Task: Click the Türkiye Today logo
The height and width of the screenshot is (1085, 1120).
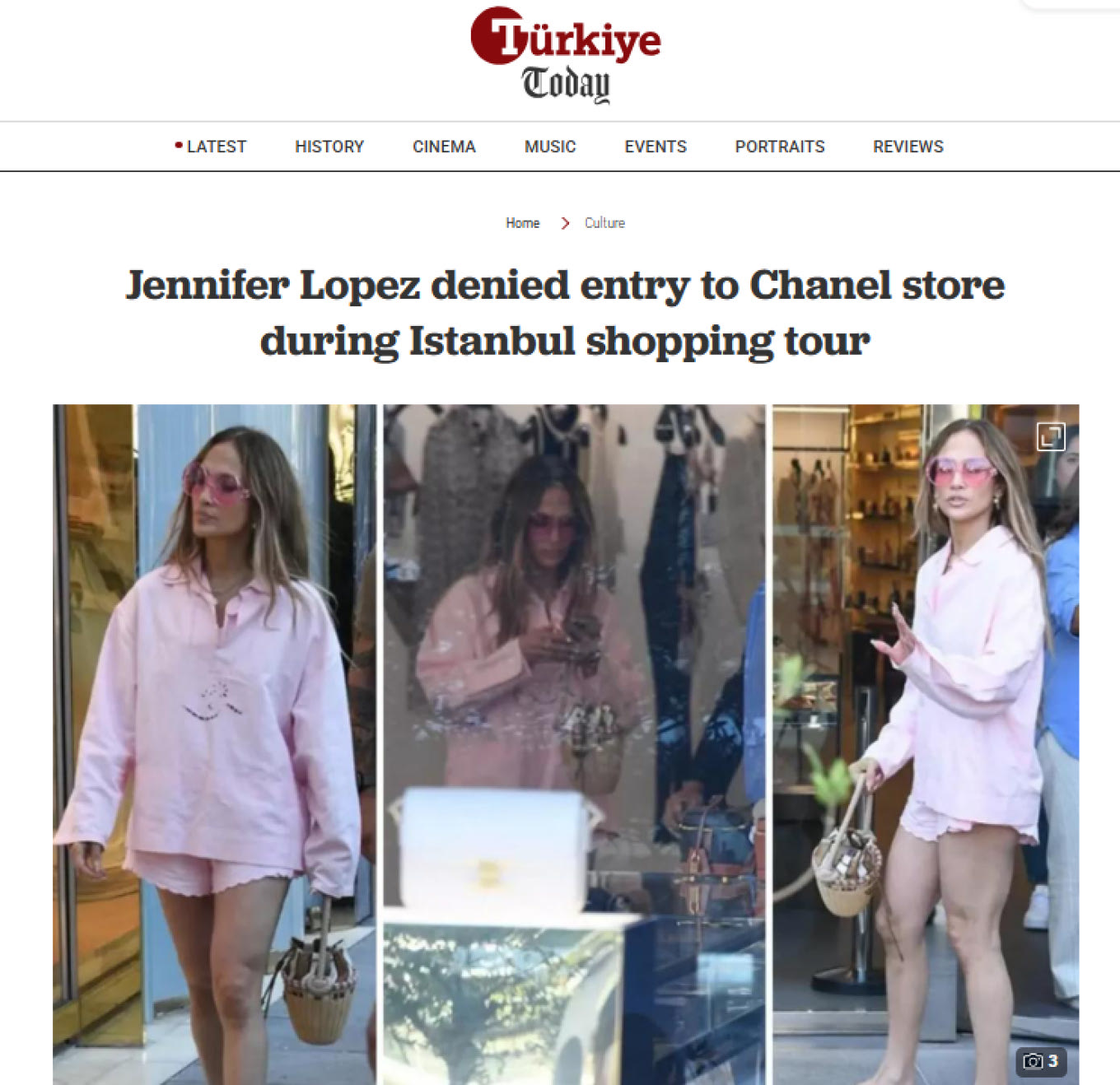Action: point(565,55)
